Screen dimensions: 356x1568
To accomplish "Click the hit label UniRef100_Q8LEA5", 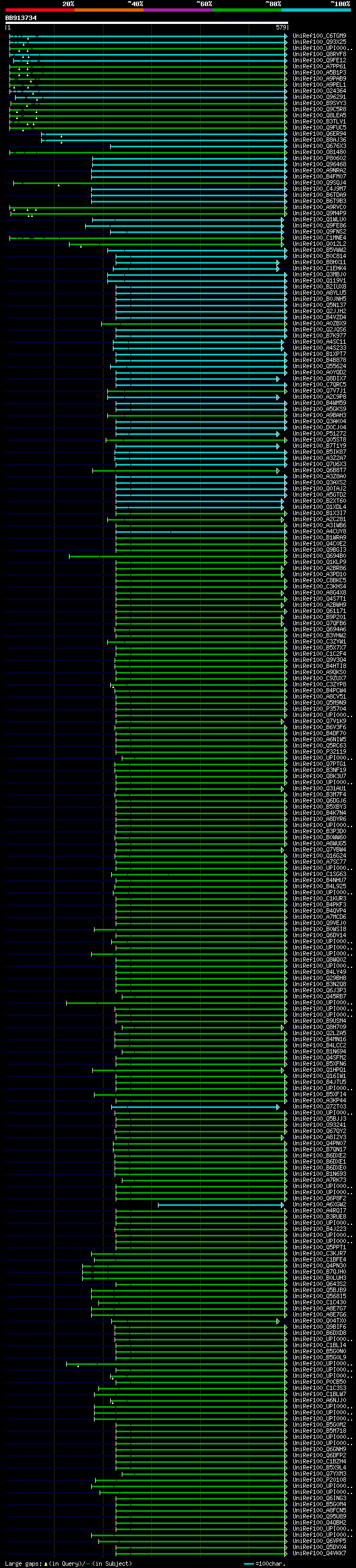I will point(319,116).
